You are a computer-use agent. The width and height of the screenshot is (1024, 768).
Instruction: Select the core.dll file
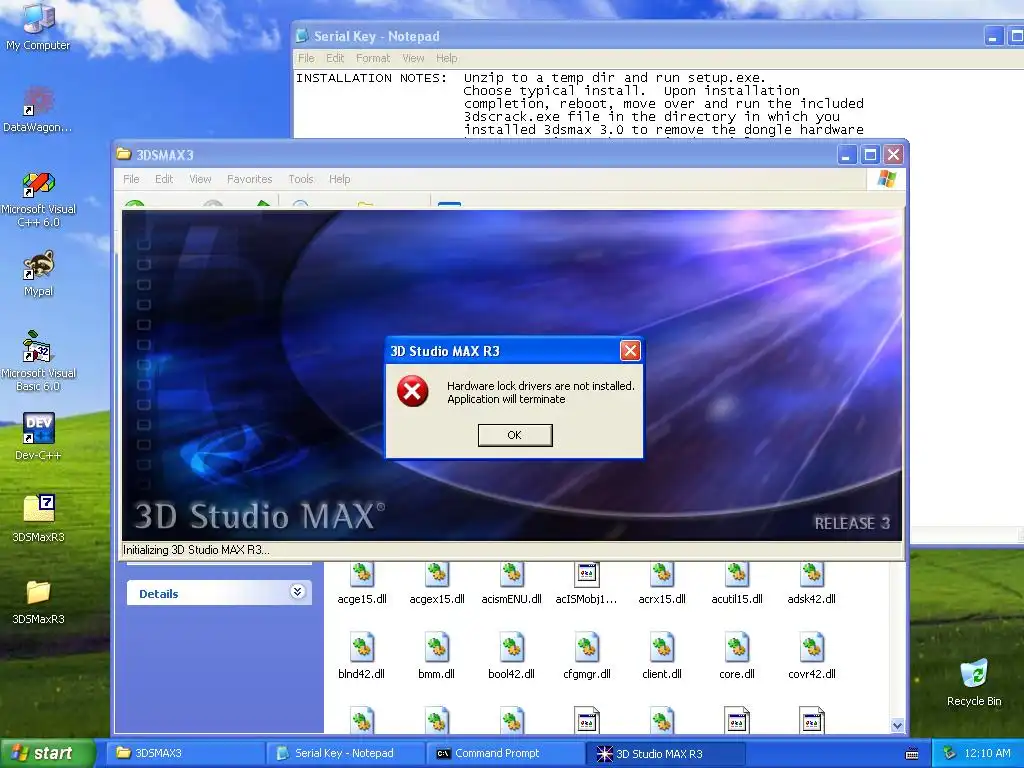point(737,656)
